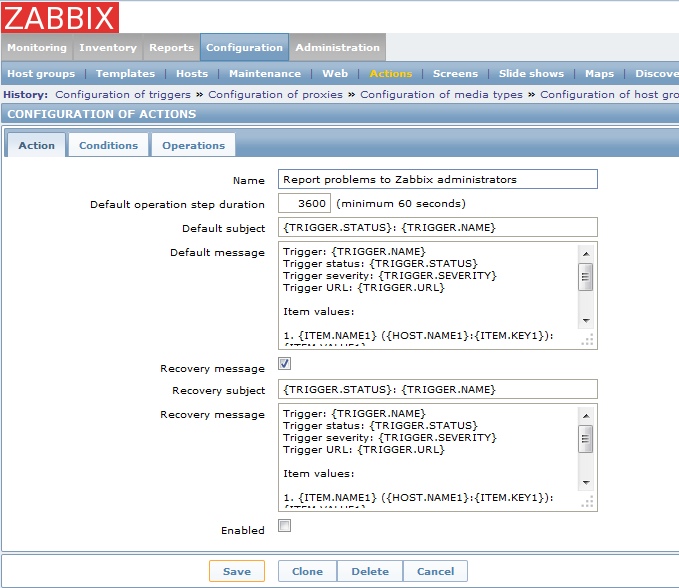Click the Default message scroll down arrow
Image resolution: width=679 pixels, height=588 pixels.
586,320
